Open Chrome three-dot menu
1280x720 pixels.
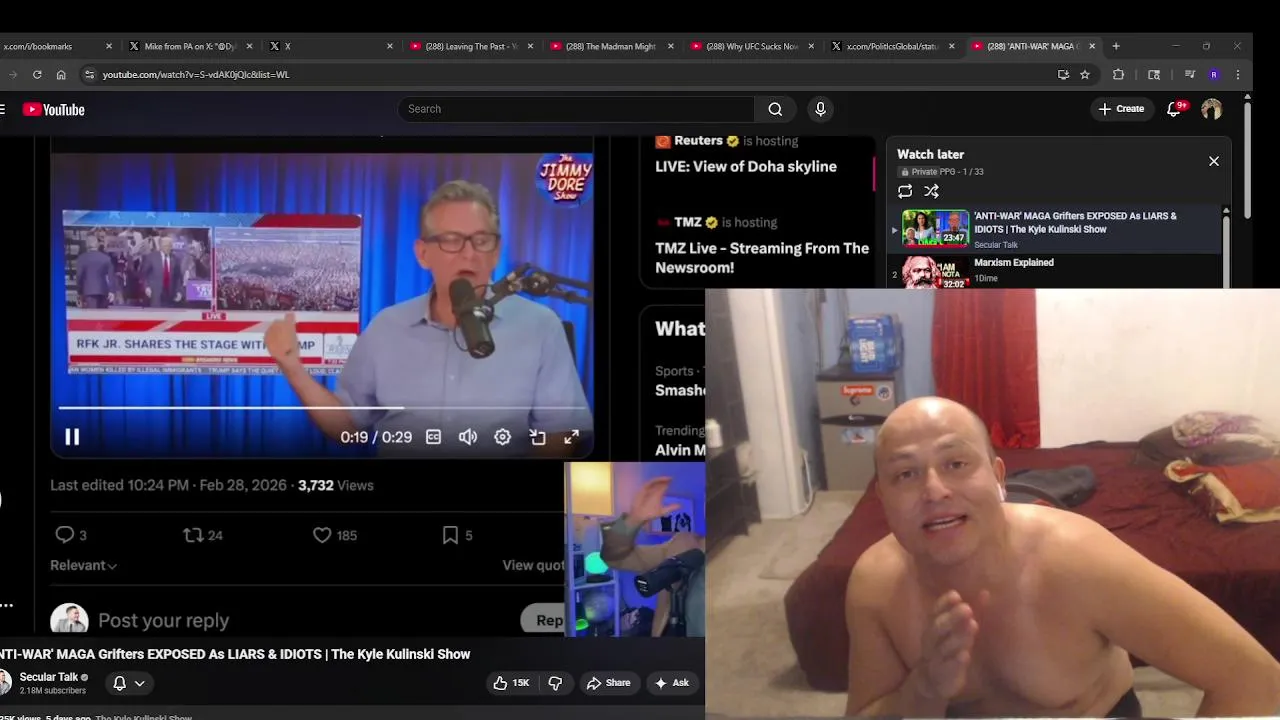[x=1238, y=74]
